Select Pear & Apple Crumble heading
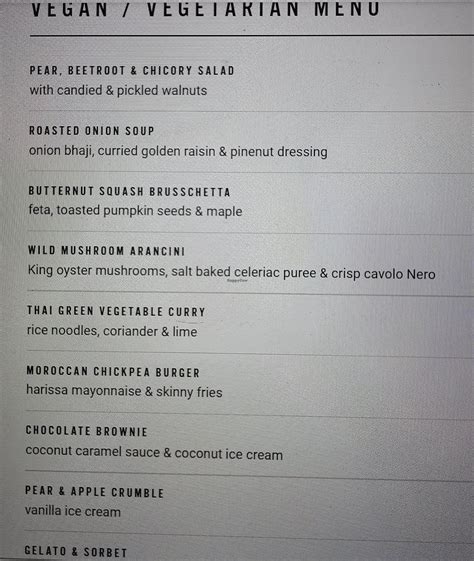 [x=94, y=492]
